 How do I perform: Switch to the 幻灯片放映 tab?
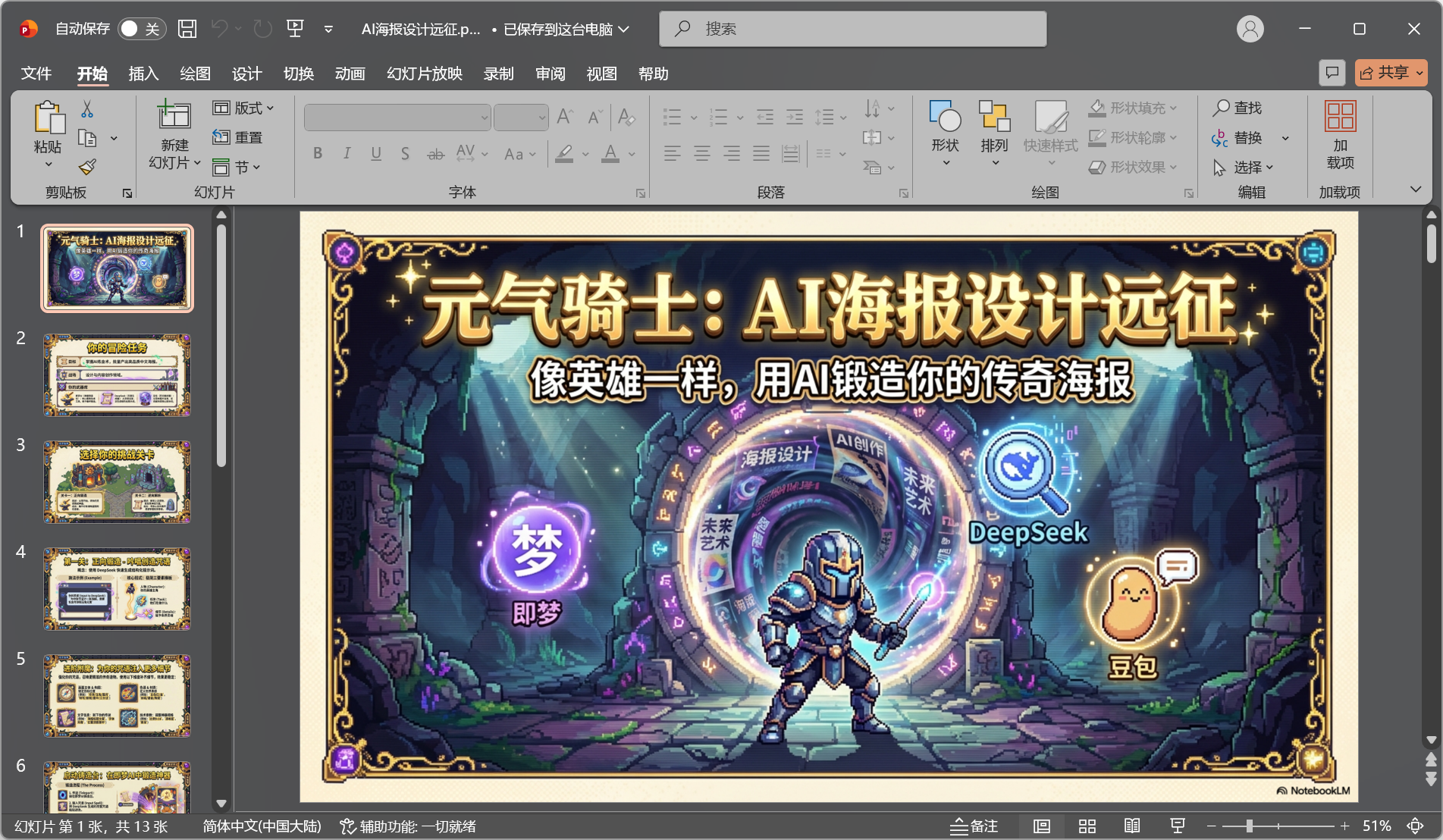tap(424, 74)
